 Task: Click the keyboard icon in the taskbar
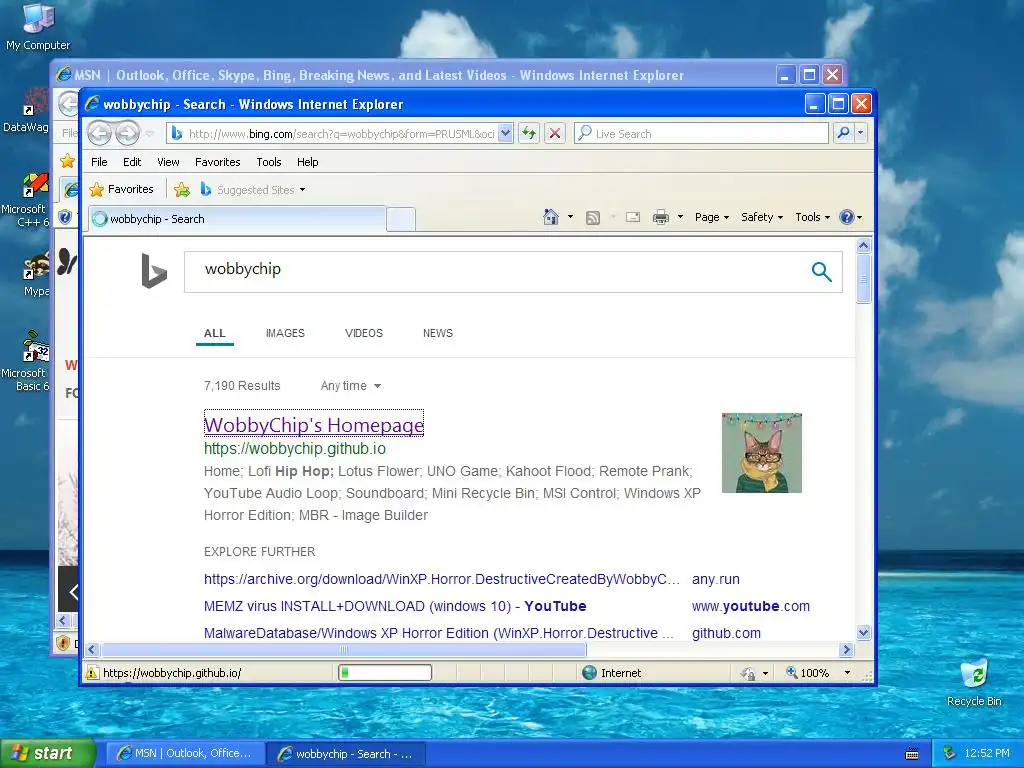coord(912,754)
